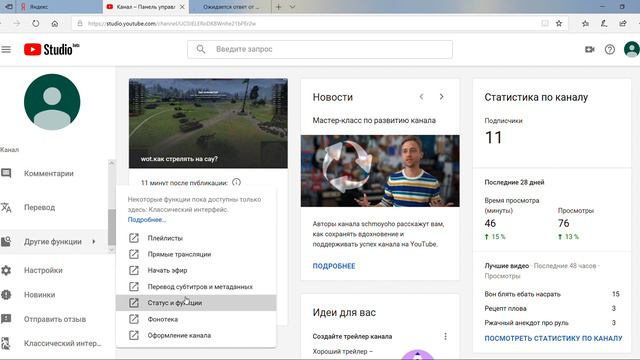Click external-link icon beside Плейлисты
The height and width of the screenshot is (360, 640).
134,238
